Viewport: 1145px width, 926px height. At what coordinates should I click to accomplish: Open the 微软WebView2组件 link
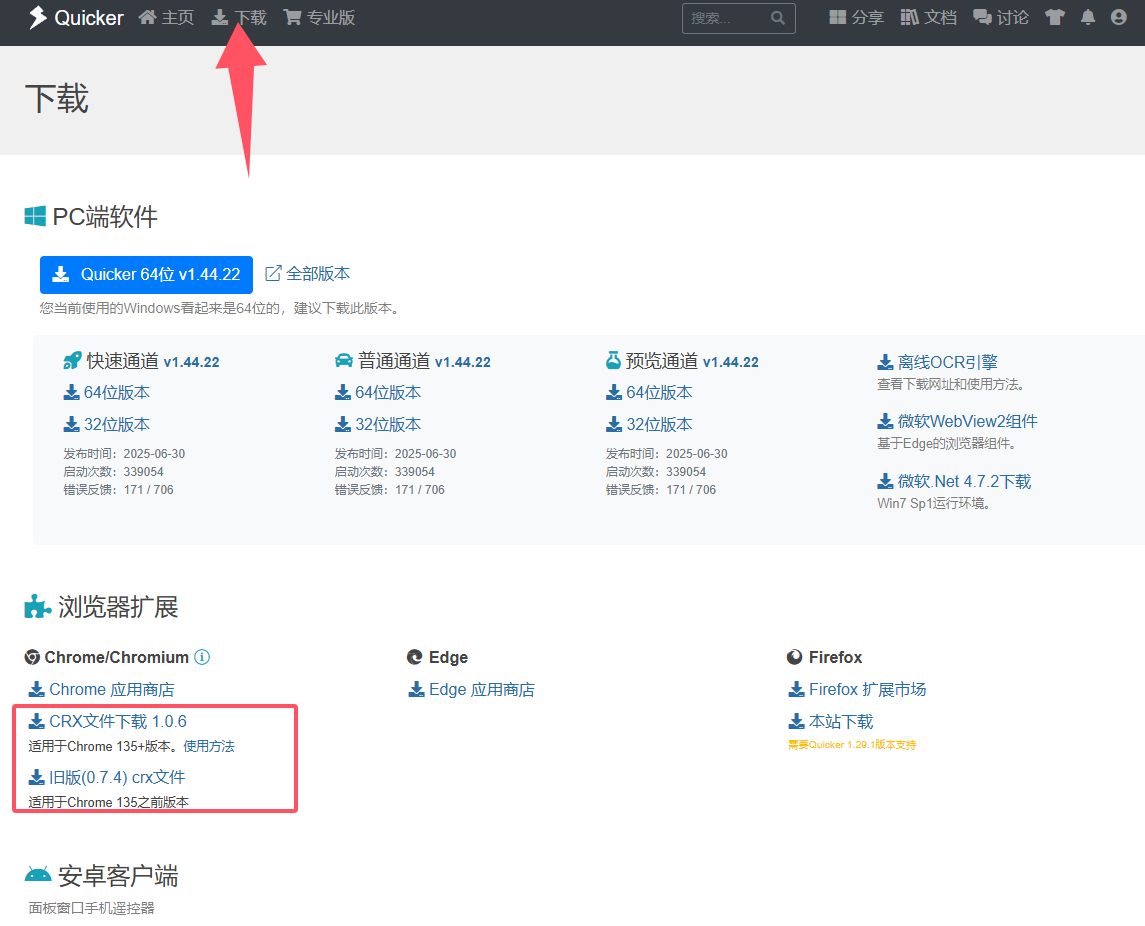[957, 421]
